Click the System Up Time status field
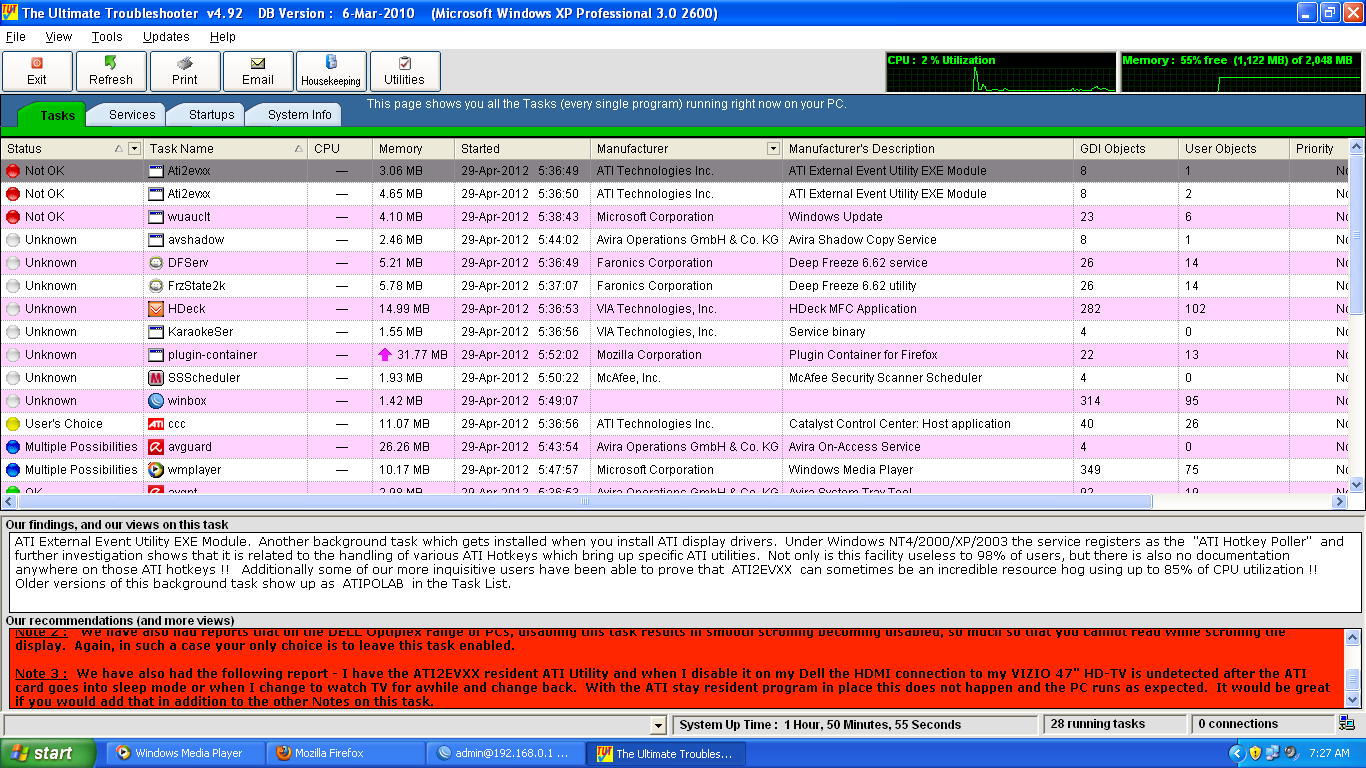This screenshot has width=1366, height=768. click(x=854, y=725)
